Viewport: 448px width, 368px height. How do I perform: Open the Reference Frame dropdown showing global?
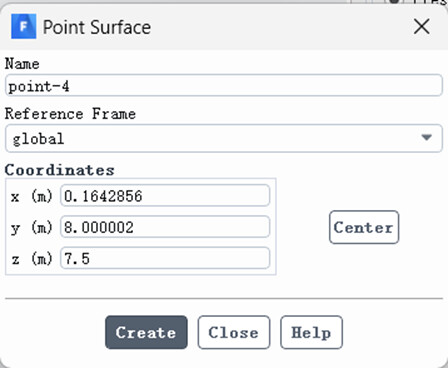coord(224,138)
